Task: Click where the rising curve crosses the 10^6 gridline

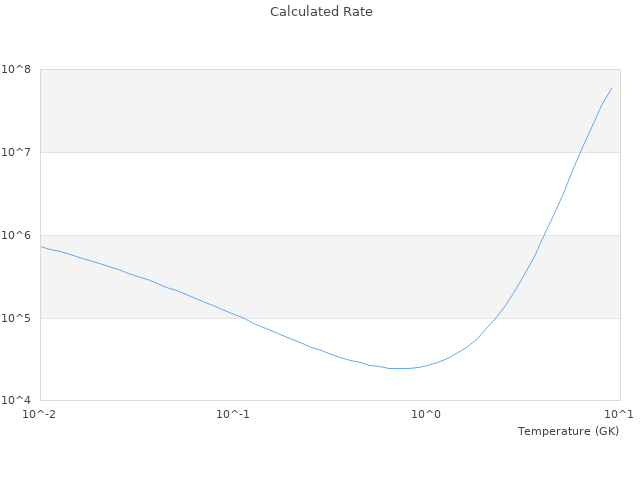Action: [544, 235]
